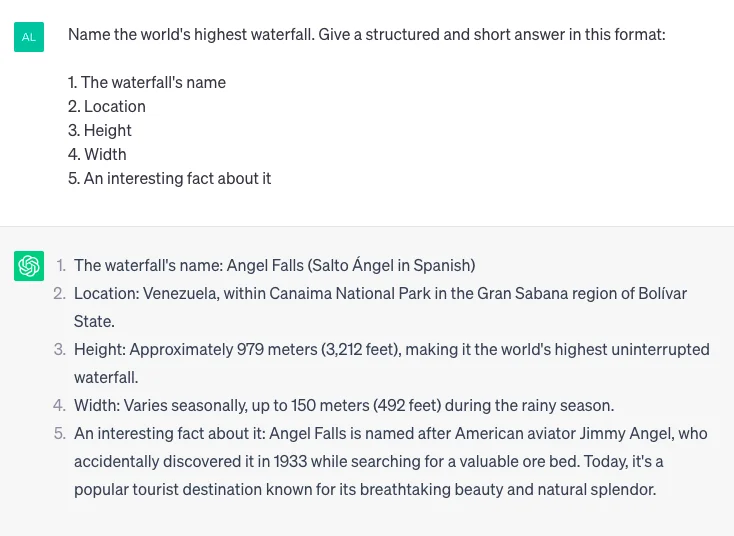This screenshot has height=536, width=734.
Task: Click the Height line with 979 meters
Action: coord(392,349)
